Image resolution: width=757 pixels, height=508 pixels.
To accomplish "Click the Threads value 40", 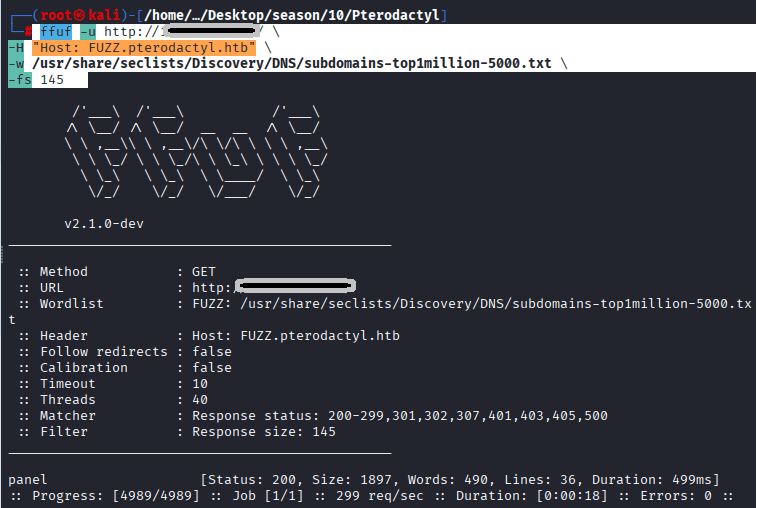I will coord(200,399).
